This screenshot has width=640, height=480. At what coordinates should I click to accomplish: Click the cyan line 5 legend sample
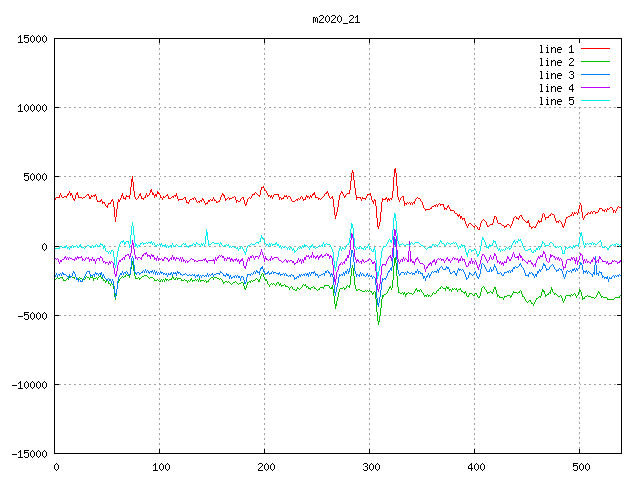pos(595,101)
